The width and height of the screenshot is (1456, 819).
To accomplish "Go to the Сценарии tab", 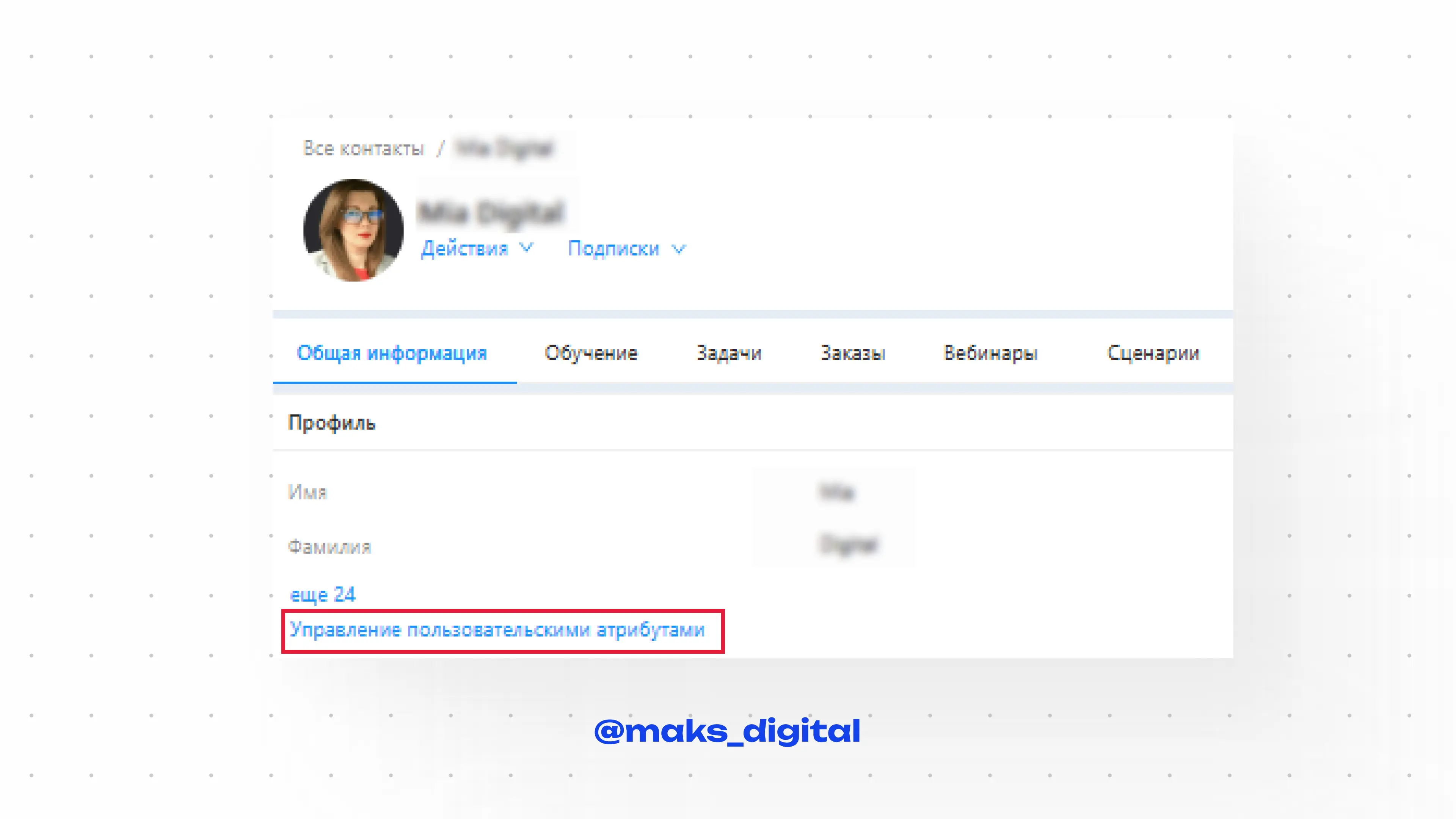I will point(1153,353).
